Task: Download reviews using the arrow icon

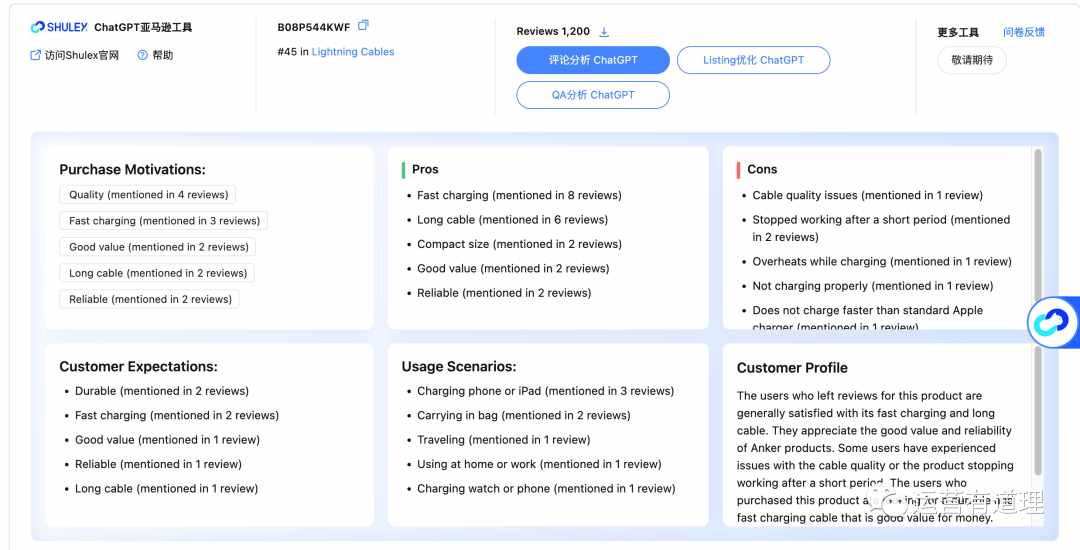Action: [x=604, y=32]
